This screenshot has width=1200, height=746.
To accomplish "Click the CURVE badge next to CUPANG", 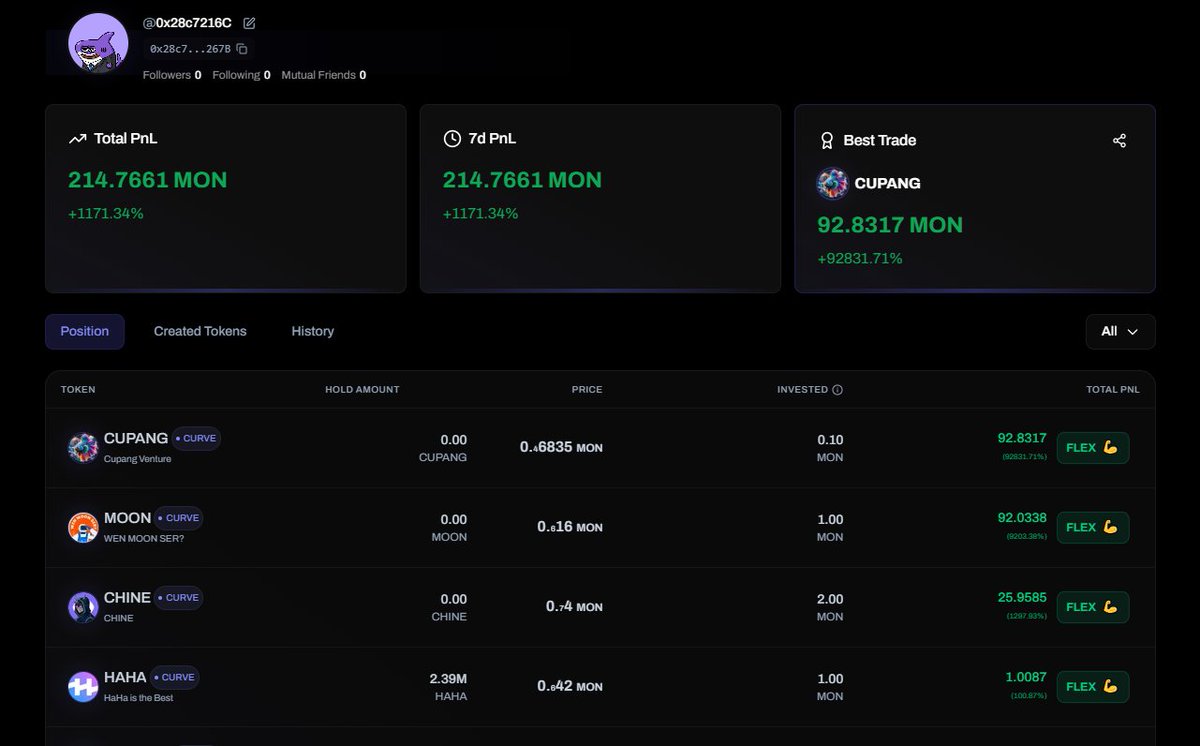I will tap(196, 438).
